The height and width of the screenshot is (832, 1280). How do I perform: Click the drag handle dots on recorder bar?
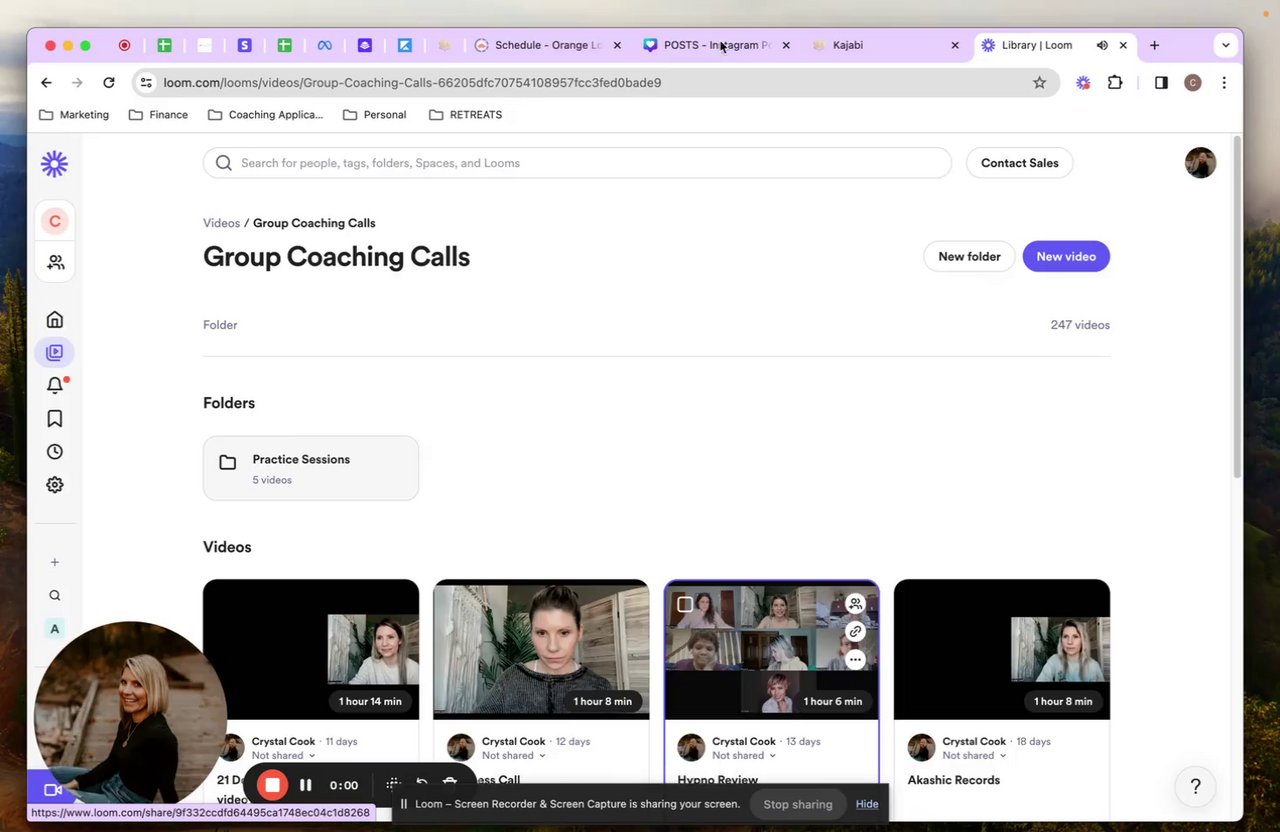[x=393, y=785]
